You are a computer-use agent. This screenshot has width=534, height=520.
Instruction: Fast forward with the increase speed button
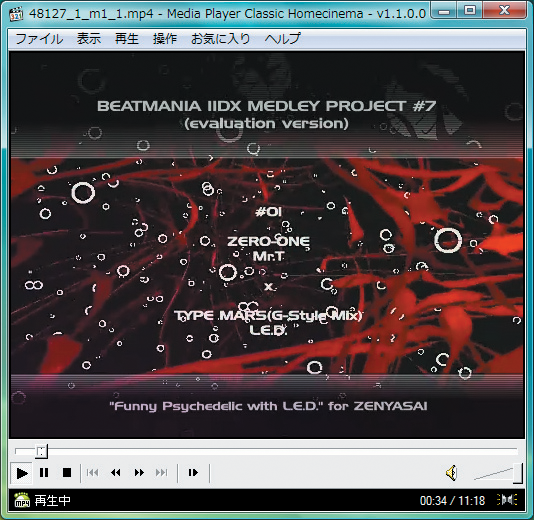pos(139,473)
